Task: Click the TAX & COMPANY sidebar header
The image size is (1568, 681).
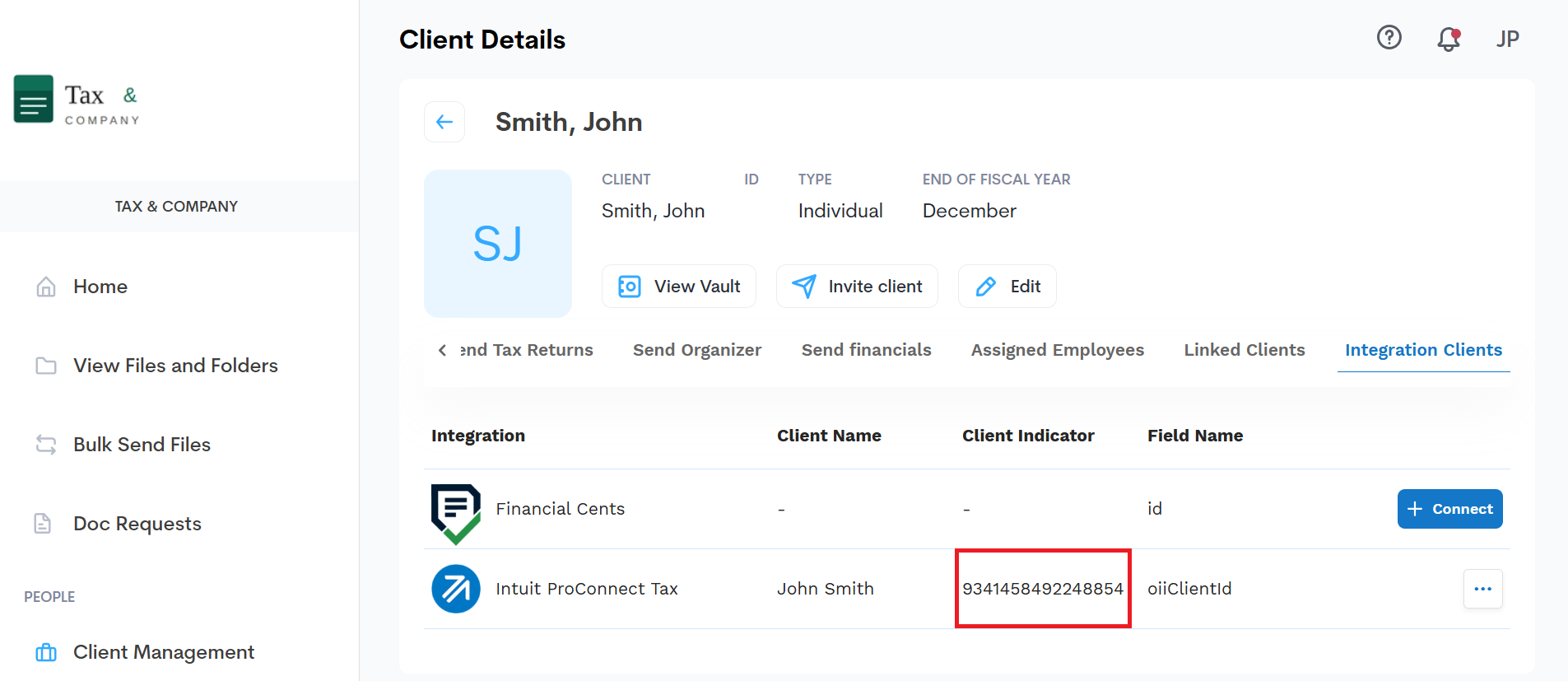Action: (176, 207)
